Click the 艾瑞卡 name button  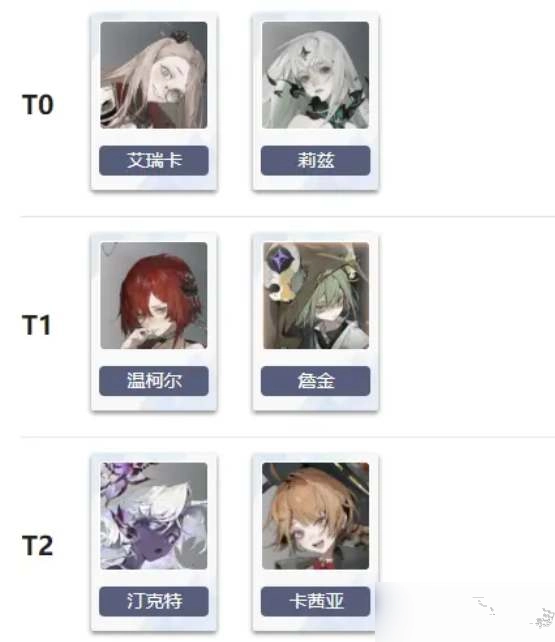click(154, 160)
